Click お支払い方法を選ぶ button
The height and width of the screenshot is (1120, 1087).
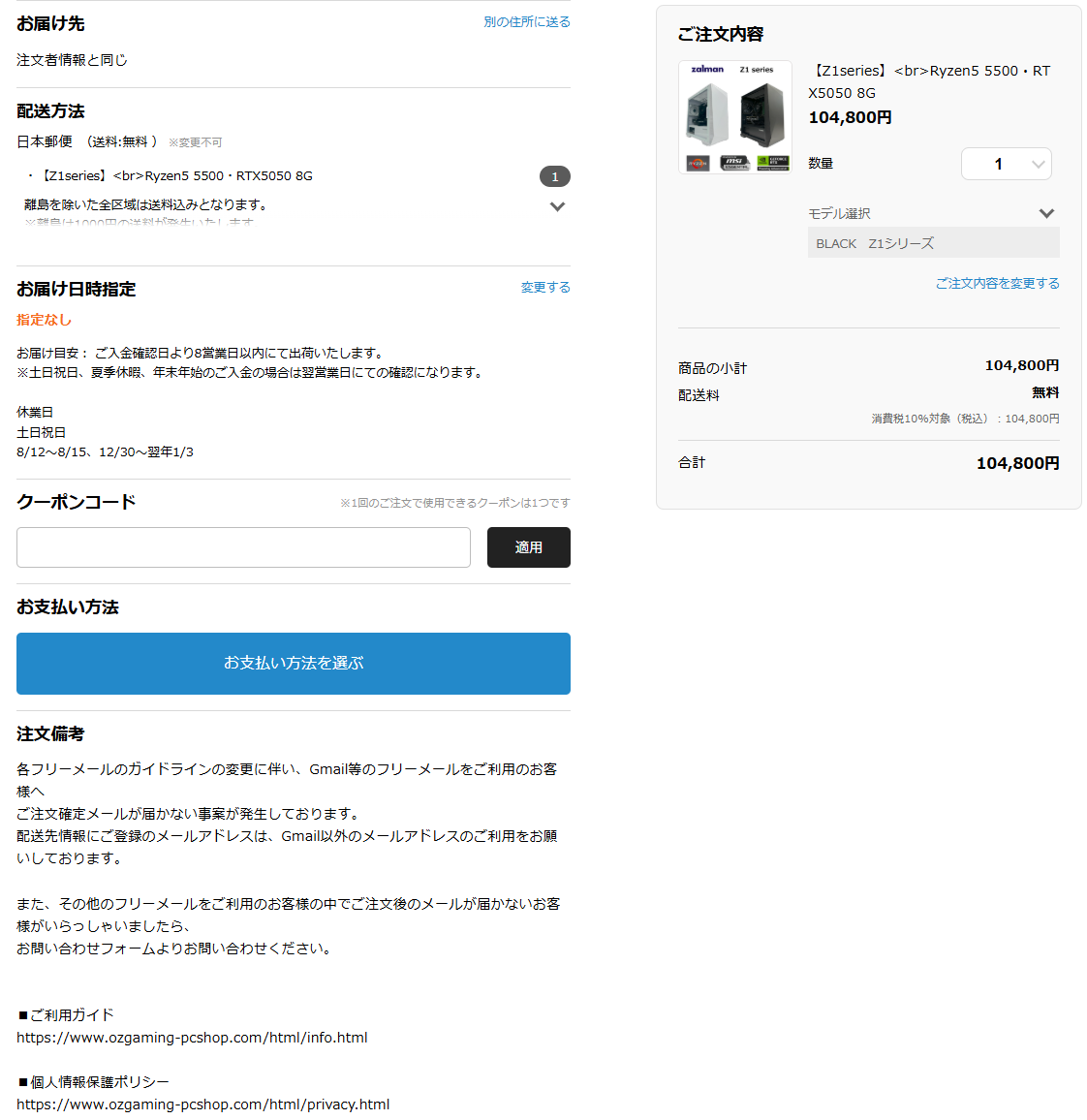pos(294,663)
